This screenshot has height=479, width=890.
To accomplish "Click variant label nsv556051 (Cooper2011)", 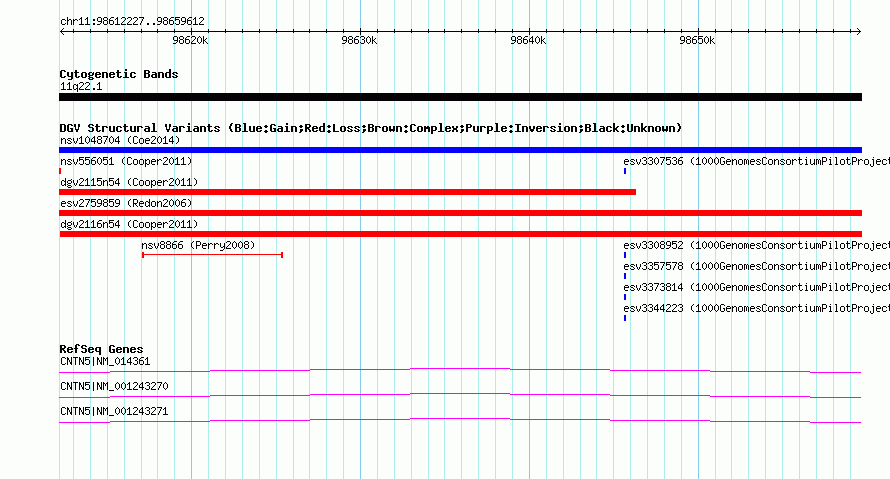I will tap(126, 161).
